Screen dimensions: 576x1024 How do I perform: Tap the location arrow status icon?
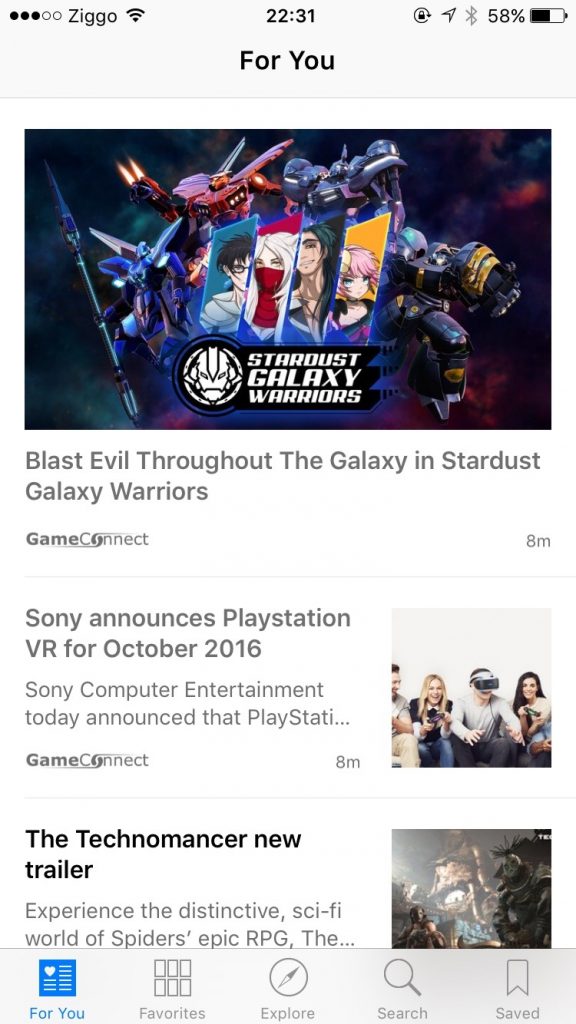pos(448,16)
